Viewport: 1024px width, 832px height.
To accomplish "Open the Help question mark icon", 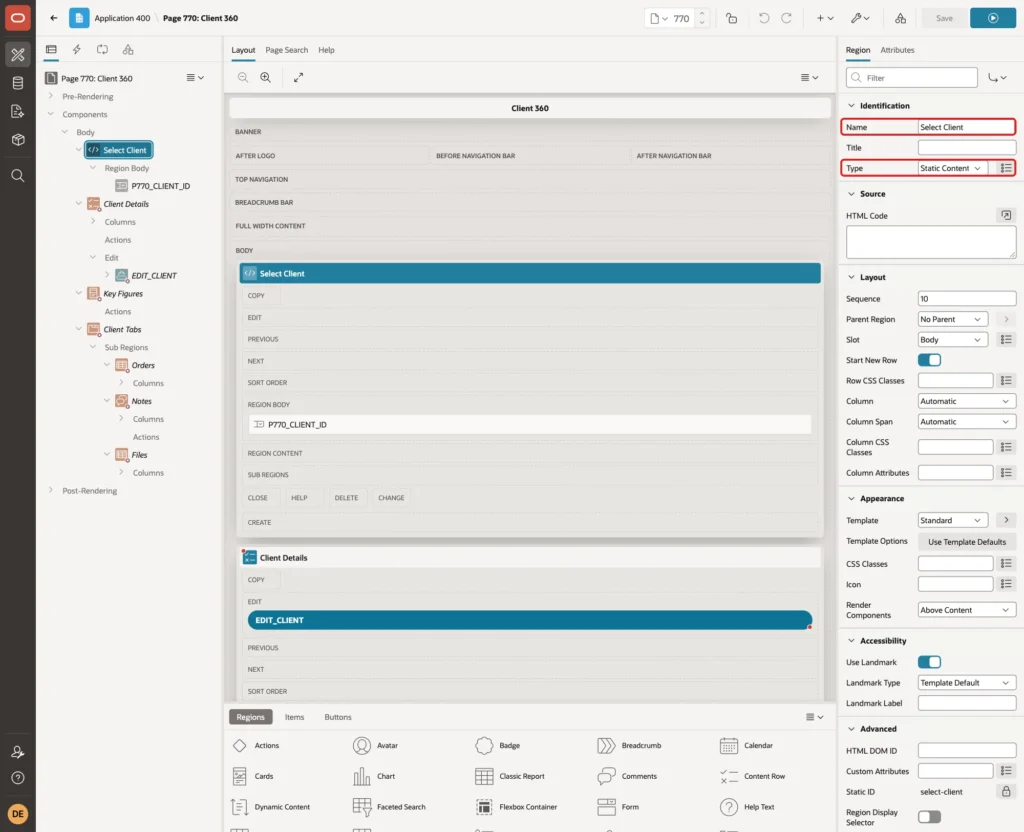I will (18, 778).
